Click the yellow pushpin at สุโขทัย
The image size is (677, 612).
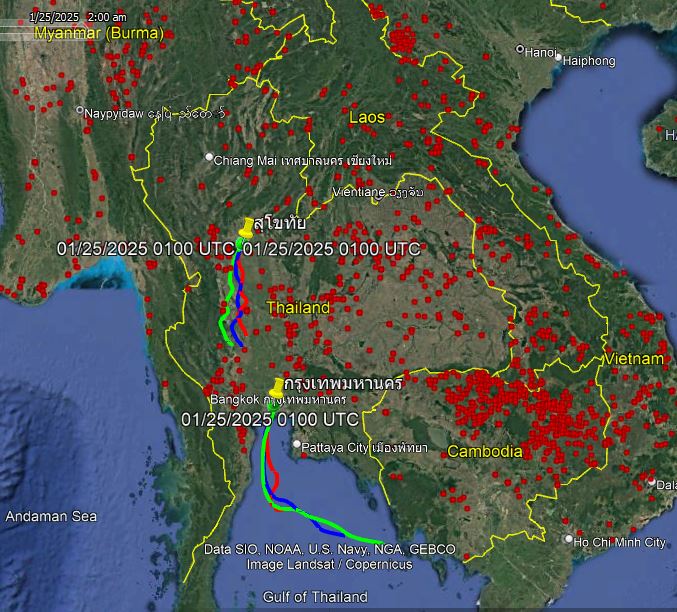pos(247,227)
